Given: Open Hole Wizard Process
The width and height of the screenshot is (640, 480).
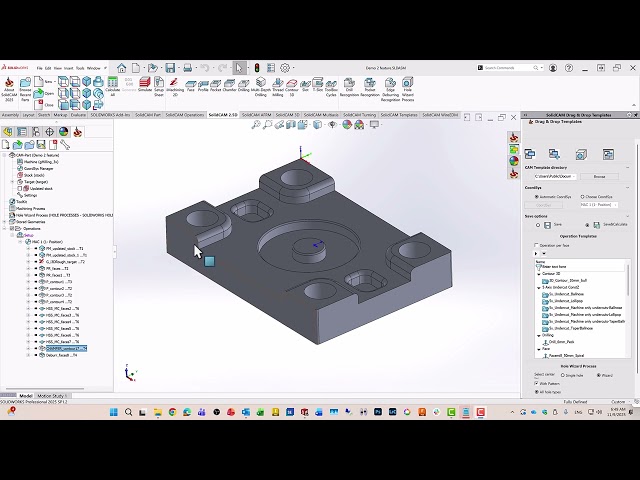Looking at the screenshot, I should pyautogui.click(x=408, y=89).
